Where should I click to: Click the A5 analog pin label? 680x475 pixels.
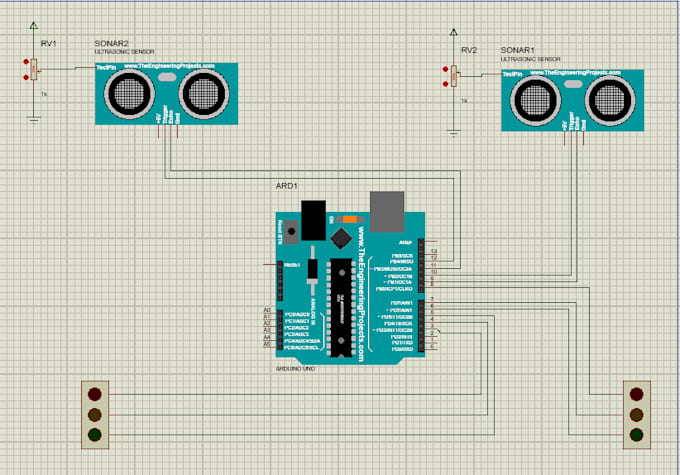click(x=267, y=344)
